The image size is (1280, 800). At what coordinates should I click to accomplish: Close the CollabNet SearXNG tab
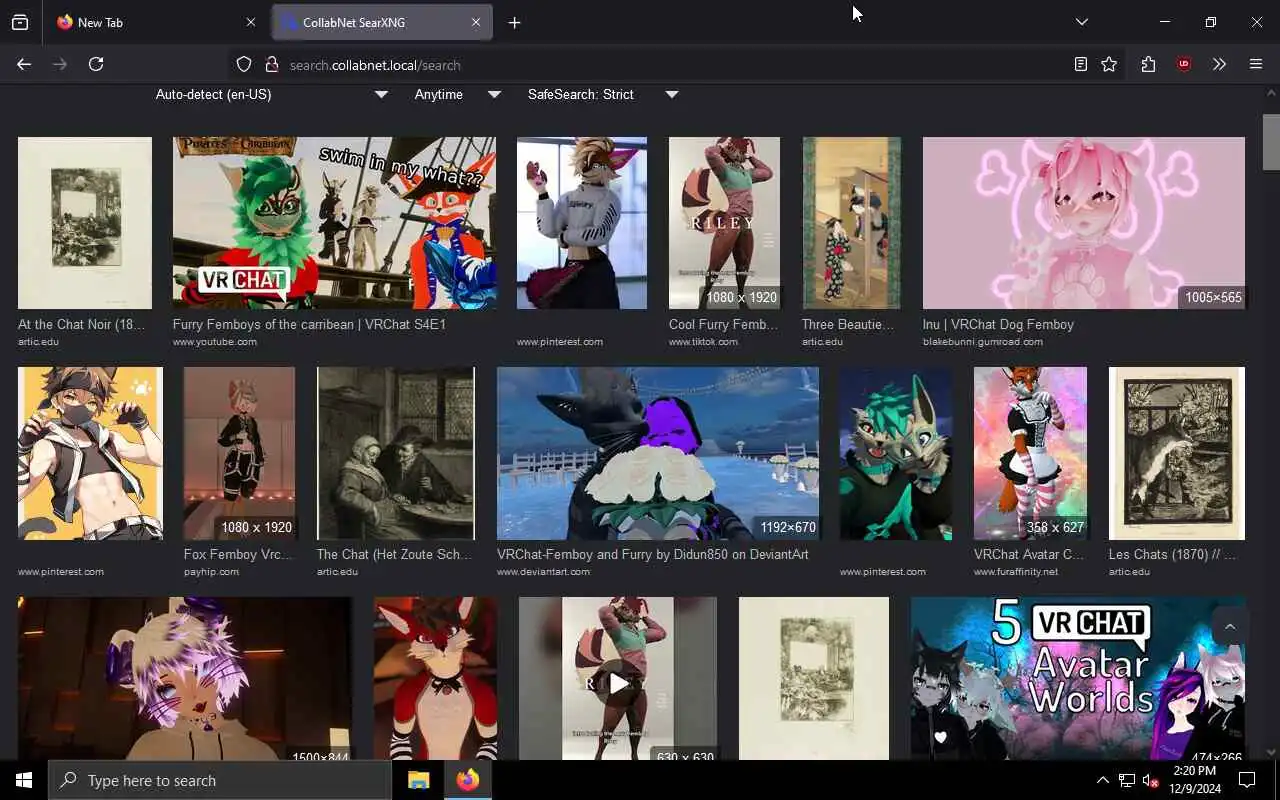tap(476, 22)
